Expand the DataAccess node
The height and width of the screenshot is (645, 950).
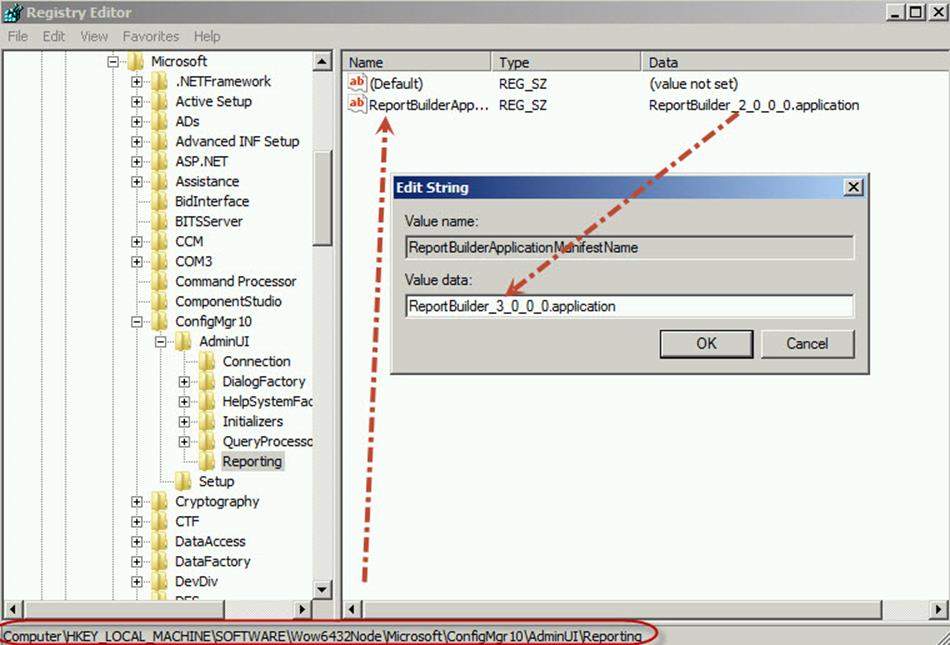click(137, 541)
